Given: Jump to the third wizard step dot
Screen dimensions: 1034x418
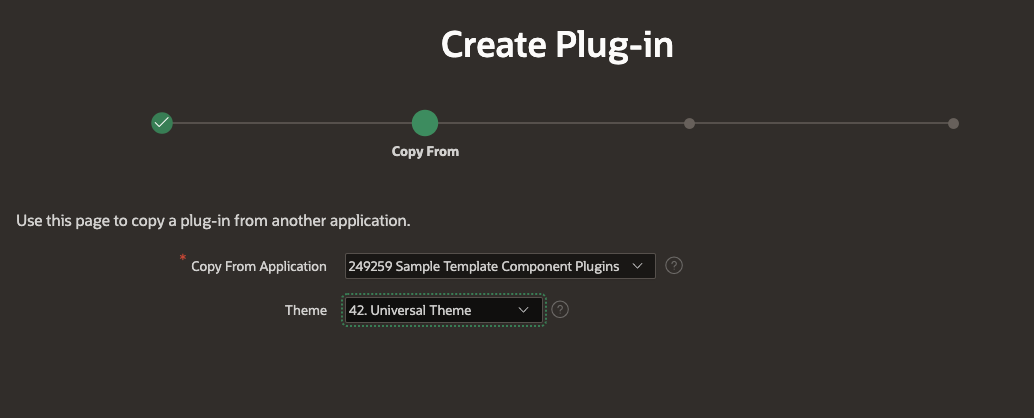Looking at the screenshot, I should (x=689, y=123).
